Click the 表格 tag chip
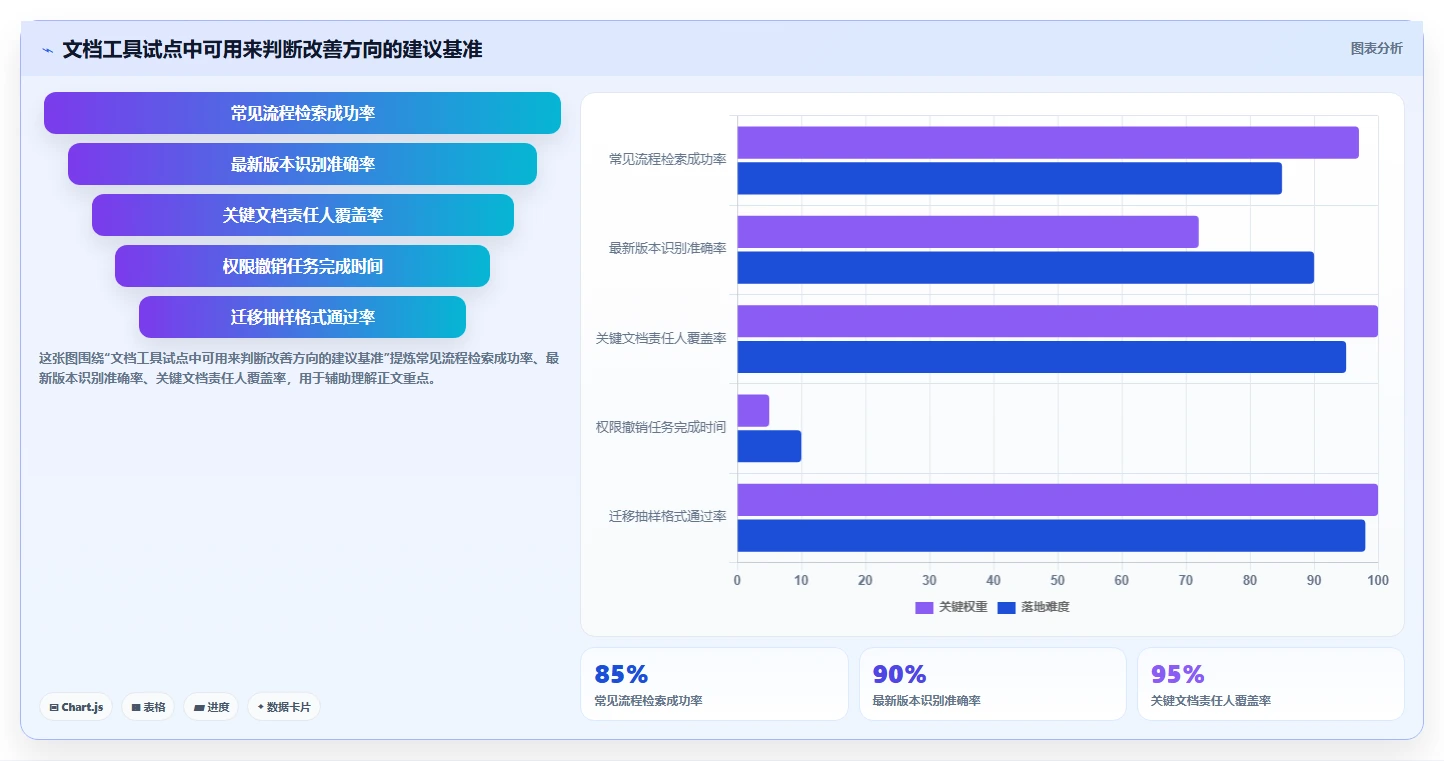Screen dimensions: 1444x761 148,707
